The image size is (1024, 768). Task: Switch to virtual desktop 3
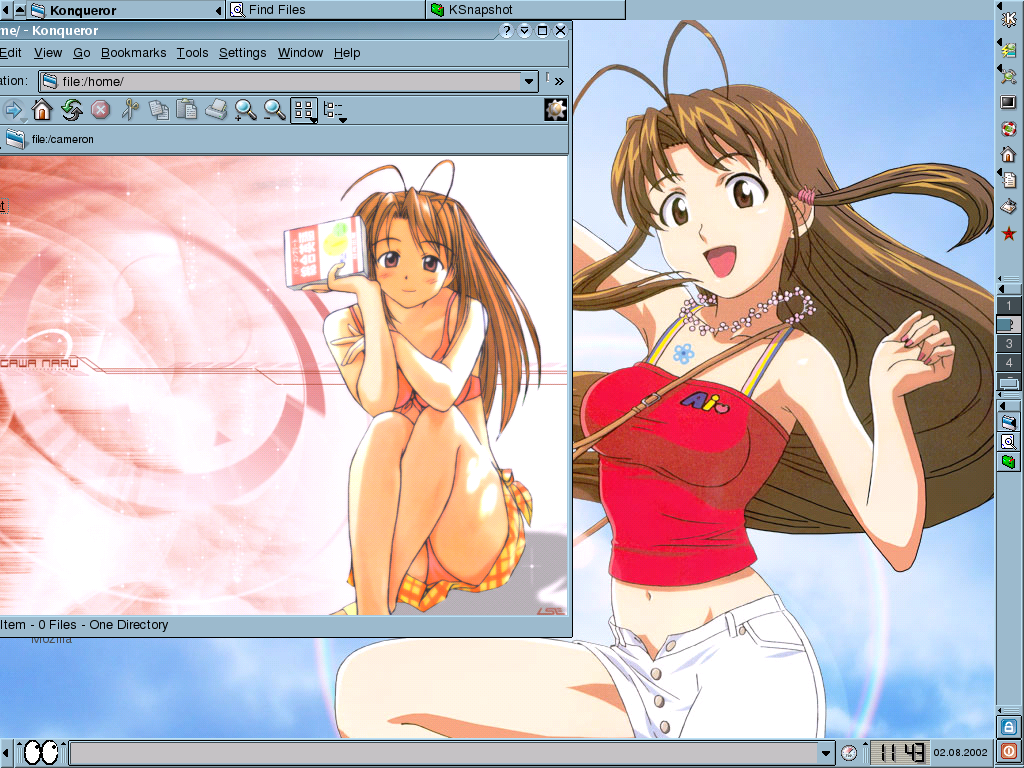point(1009,344)
